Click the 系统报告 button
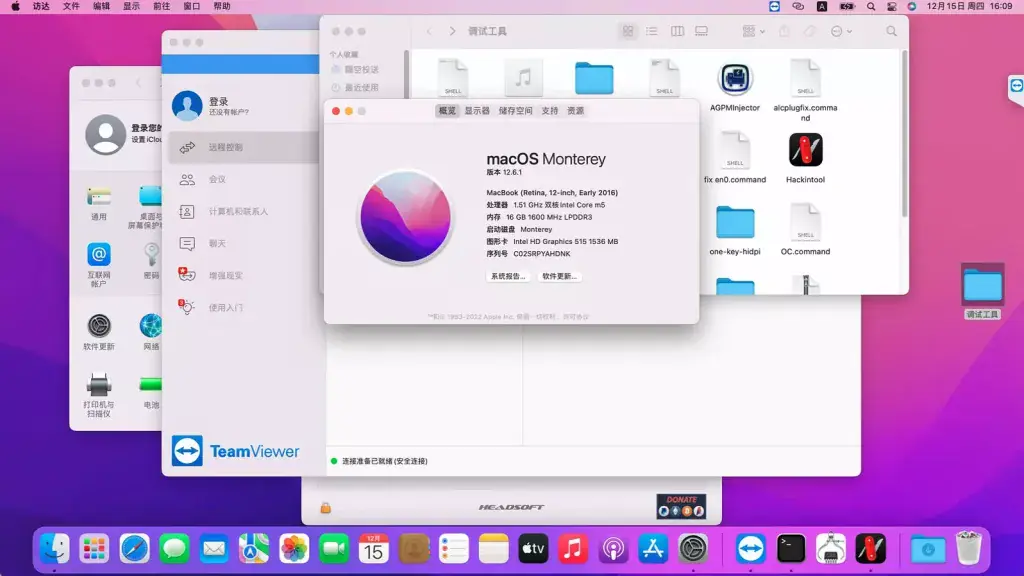Image resolution: width=1024 pixels, height=576 pixels. 508,276
